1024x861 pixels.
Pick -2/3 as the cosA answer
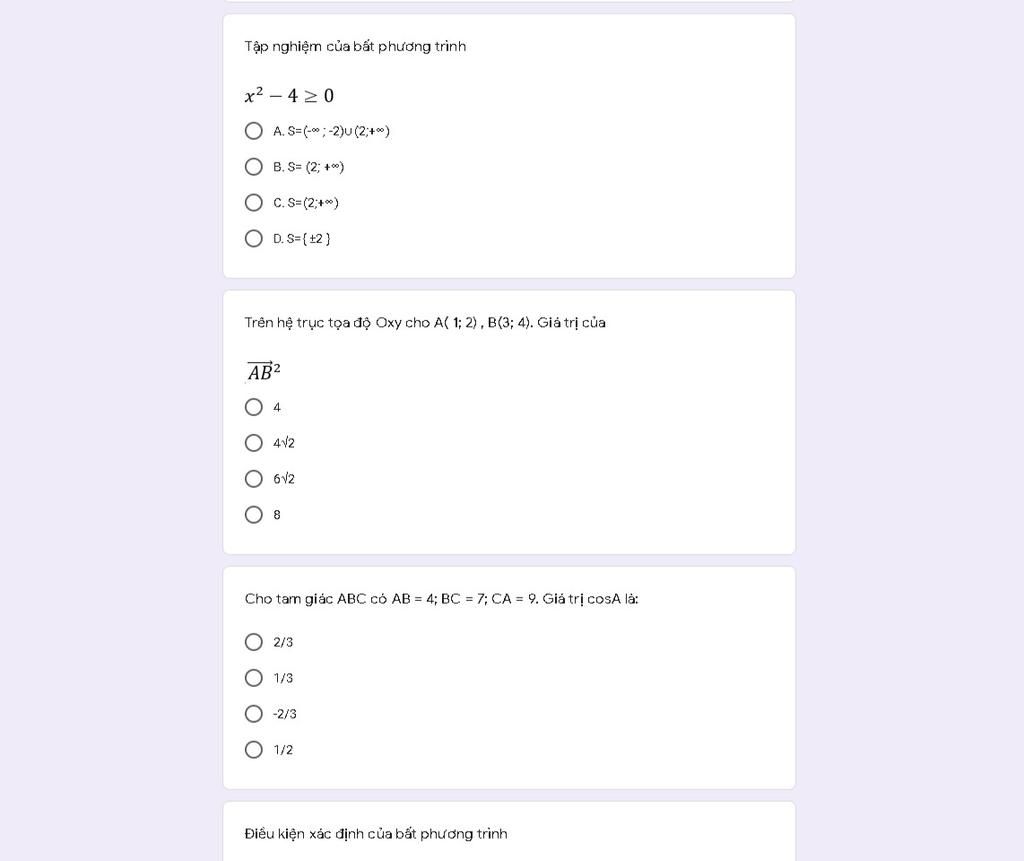pos(253,714)
